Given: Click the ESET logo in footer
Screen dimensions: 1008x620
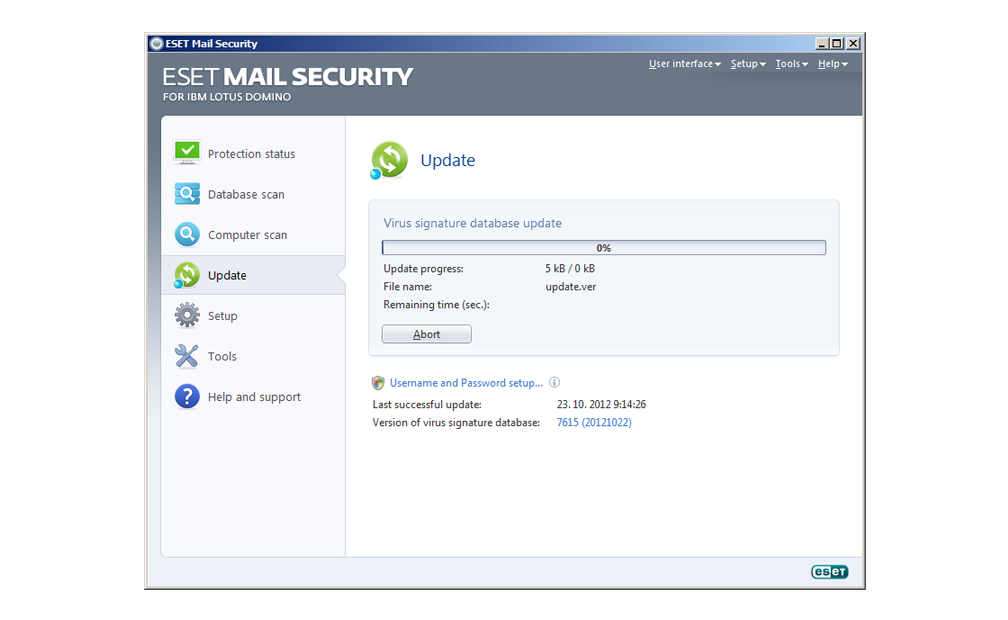Looking at the screenshot, I should point(829,572).
